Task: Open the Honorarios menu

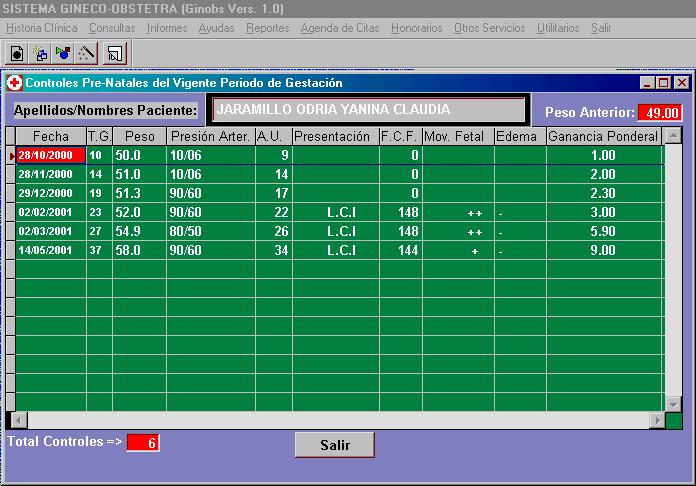Action: (416, 28)
